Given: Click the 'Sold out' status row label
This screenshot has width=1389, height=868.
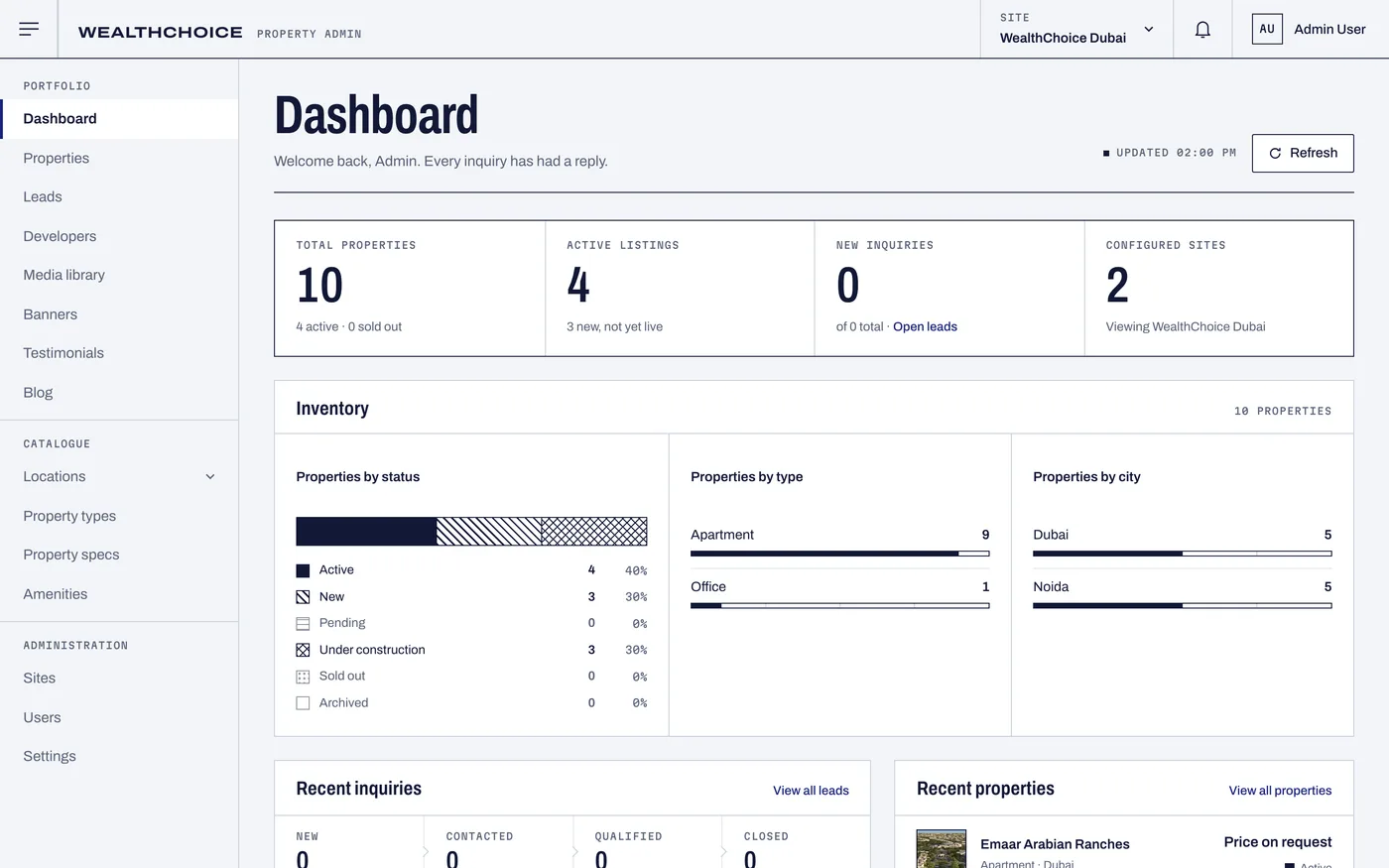Looking at the screenshot, I should pos(342,677).
